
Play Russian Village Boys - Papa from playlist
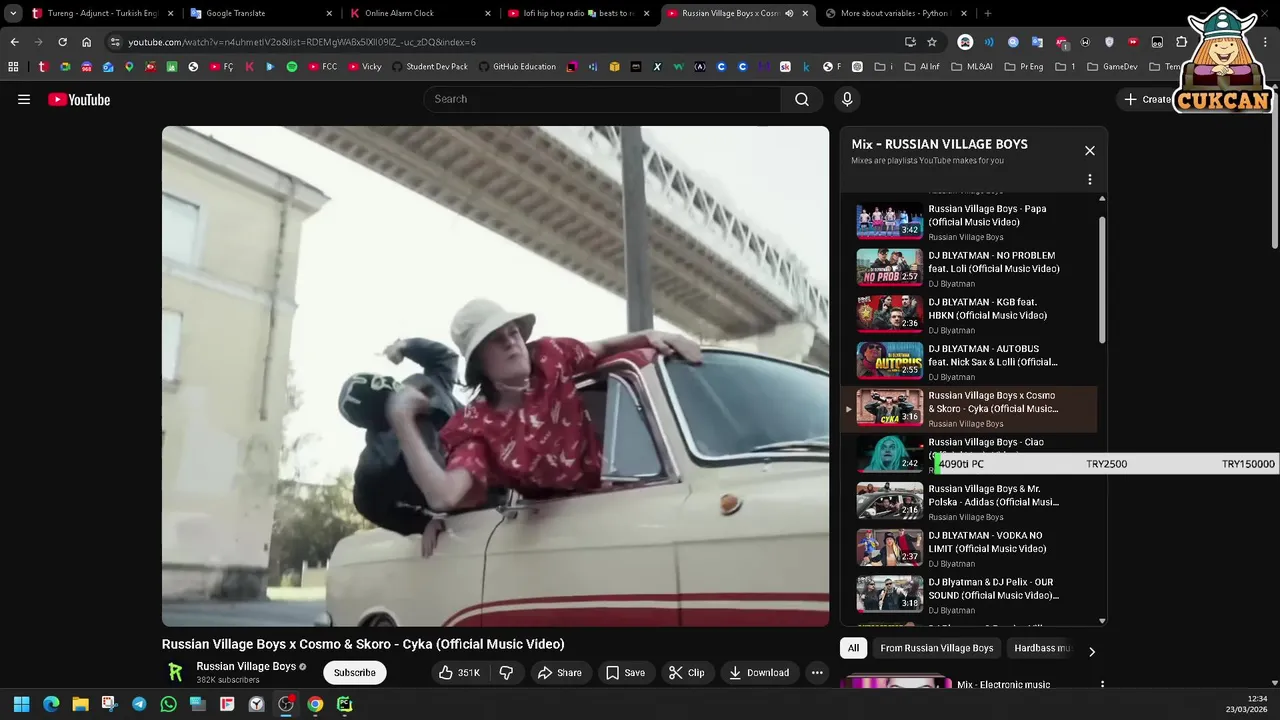(x=968, y=221)
